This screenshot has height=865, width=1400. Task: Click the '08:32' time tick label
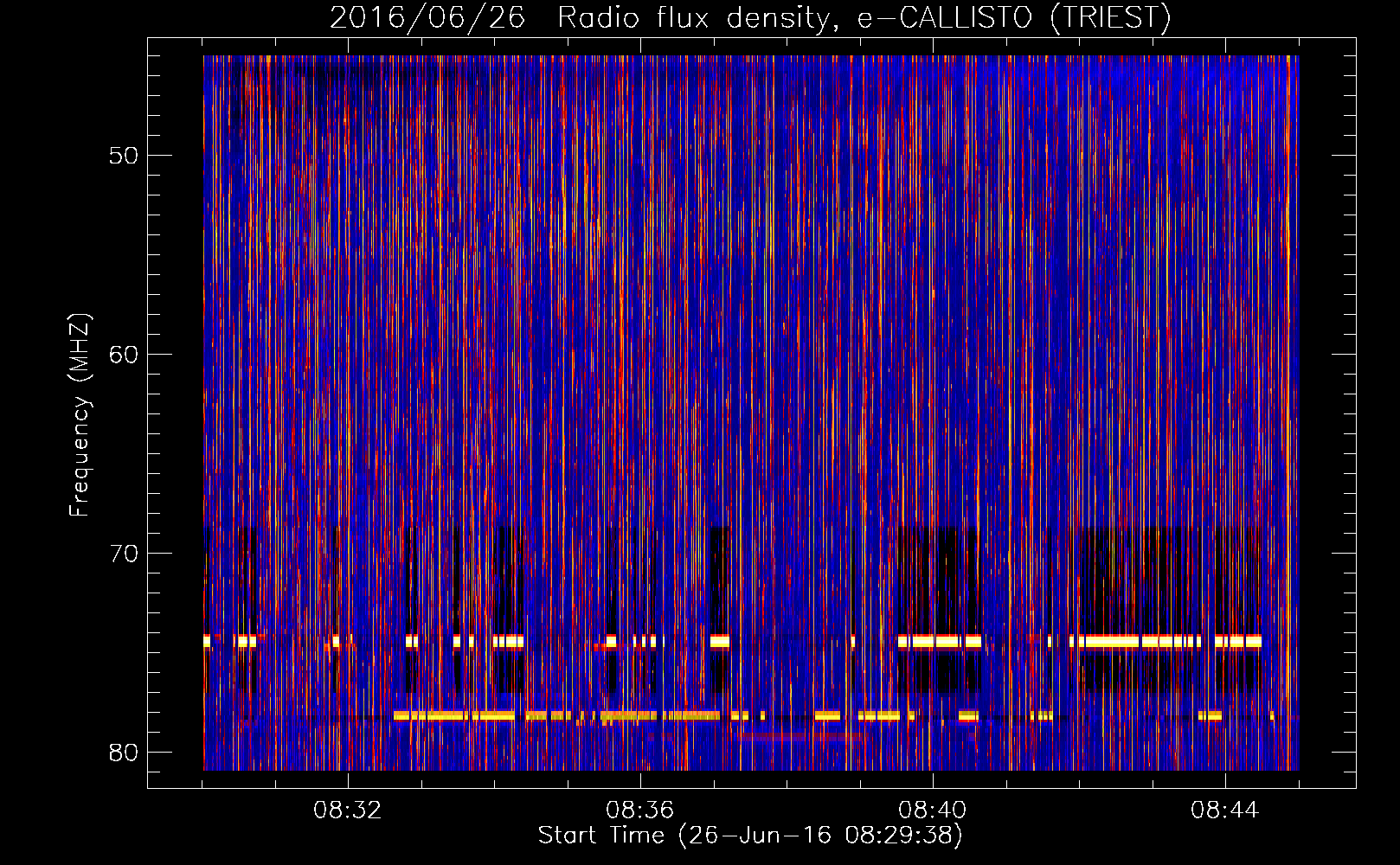click(x=347, y=811)
